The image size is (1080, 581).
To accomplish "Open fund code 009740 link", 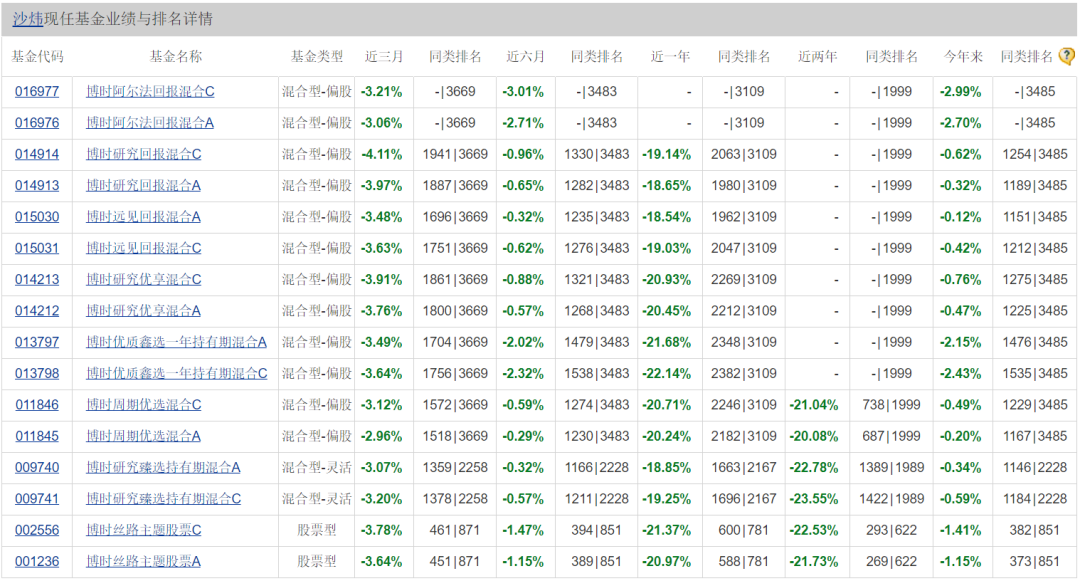I will [37, 467].
